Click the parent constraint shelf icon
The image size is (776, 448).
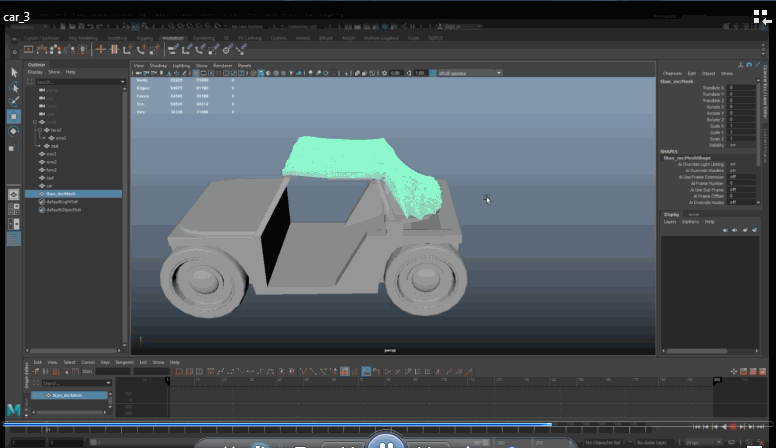coord(173,50)
